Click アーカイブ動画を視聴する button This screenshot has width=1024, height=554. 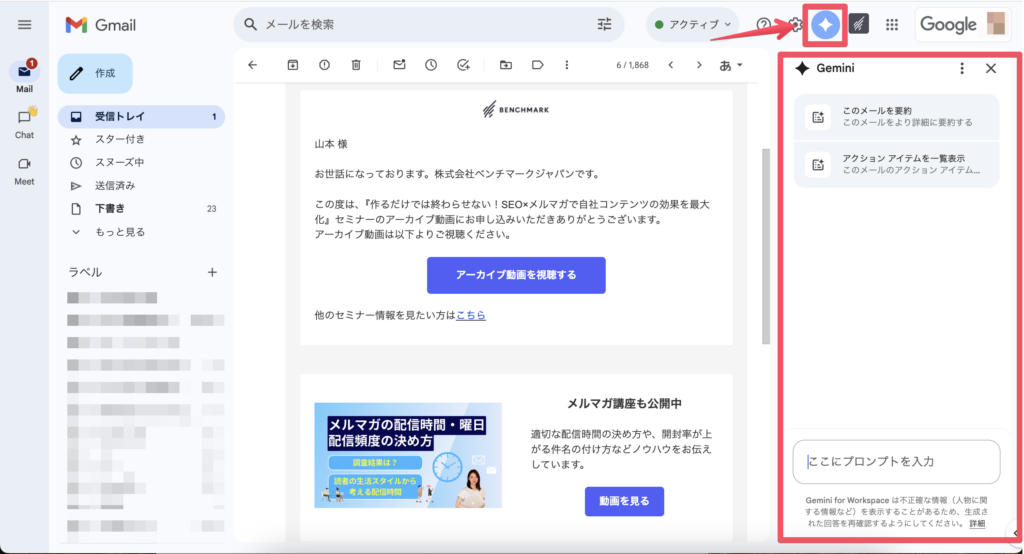(x=516, y=275)
